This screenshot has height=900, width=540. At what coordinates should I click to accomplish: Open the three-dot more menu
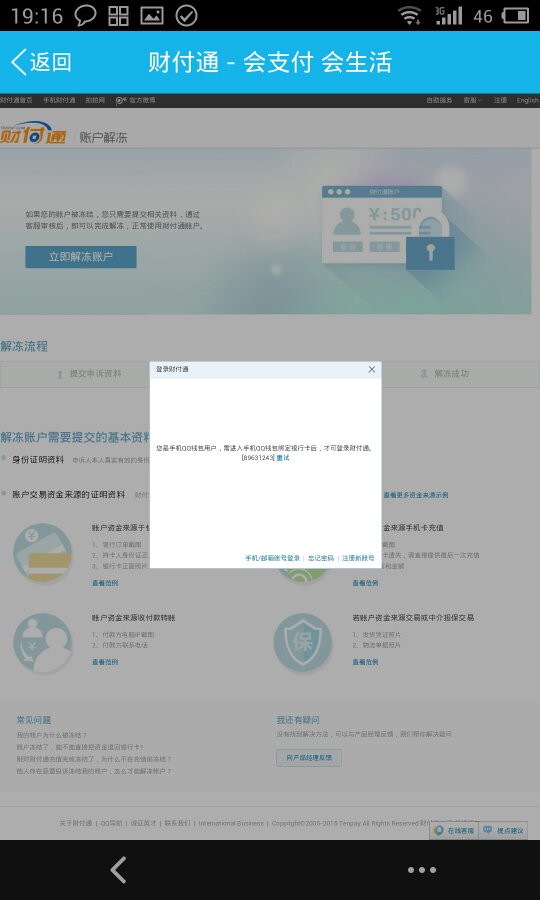point(422,870)
